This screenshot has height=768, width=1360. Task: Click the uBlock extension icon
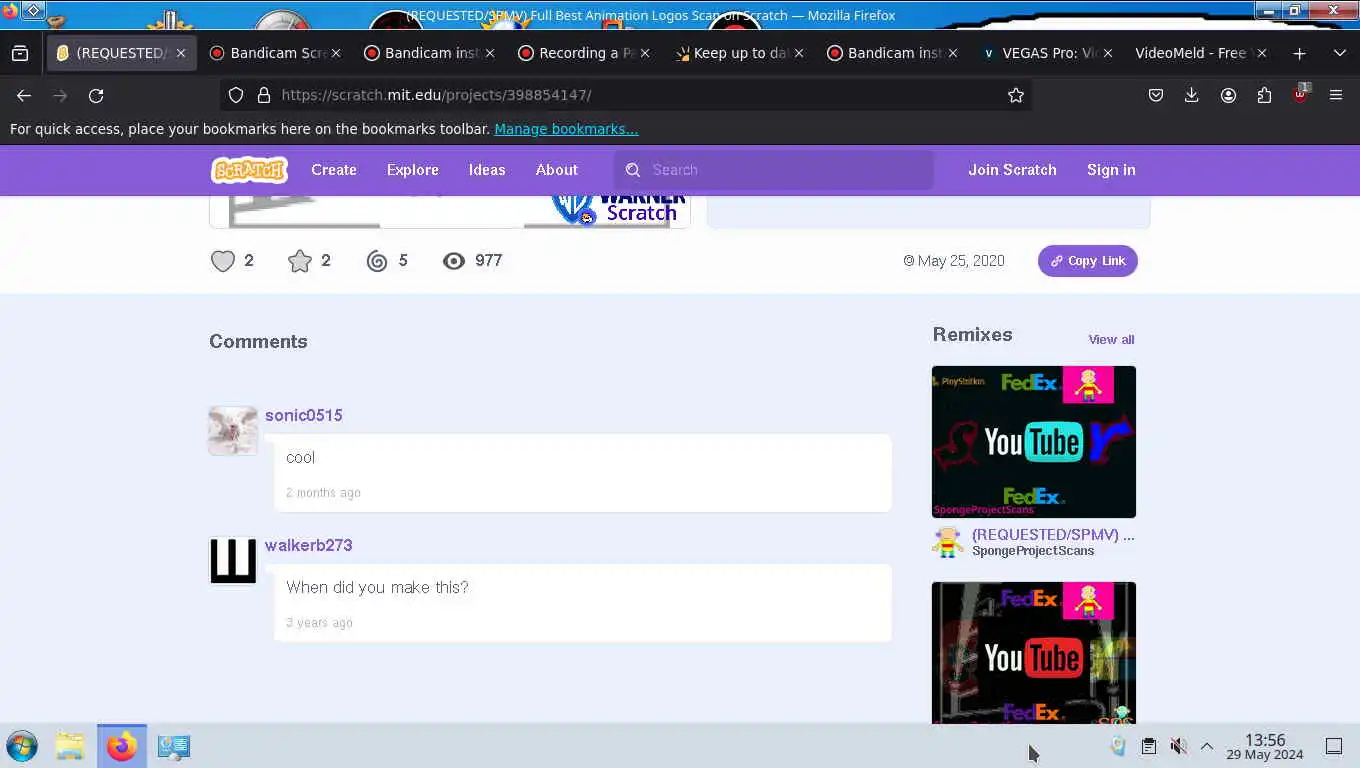(x=1300, y=95)
